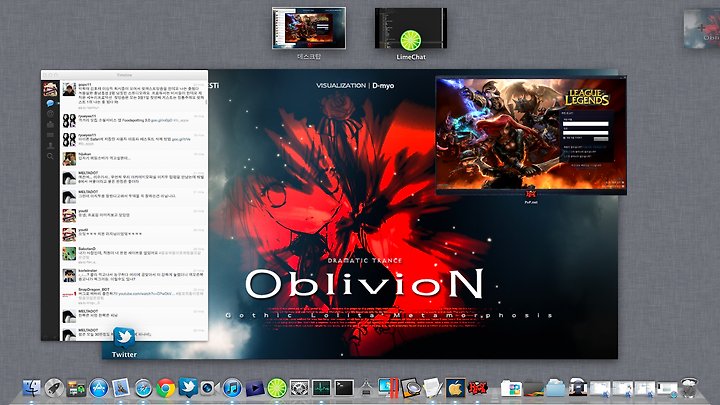The width and height of the screenshot is (720, 405).
Task: Open iTunes music note icon in Dock
Action: pyautogui.click(x=232, y=388)
